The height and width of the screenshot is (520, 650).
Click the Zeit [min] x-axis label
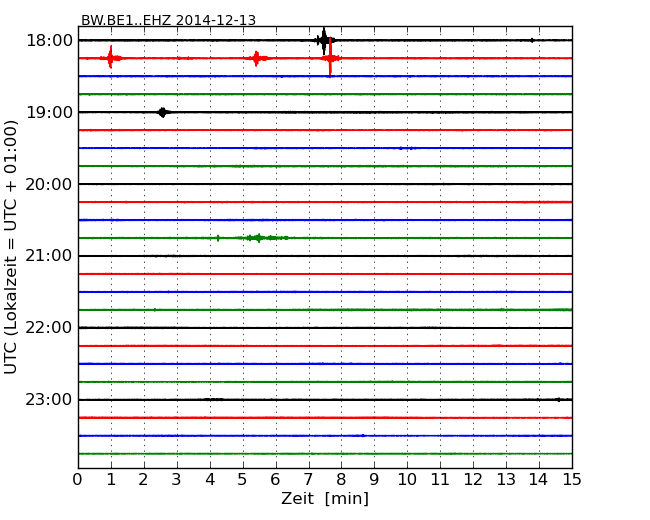tap(325, 498)
